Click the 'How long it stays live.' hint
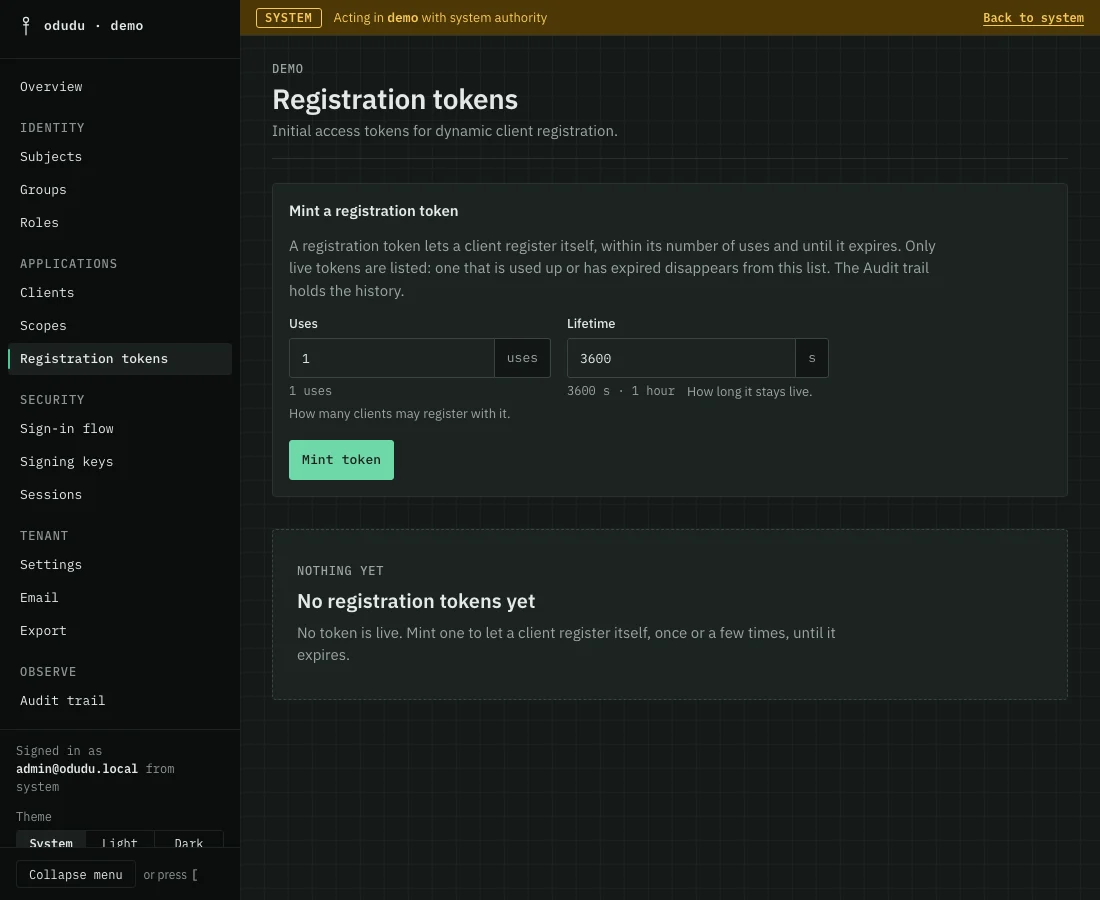This screenshot has width=1100, height=900. [x=749, y=392]
